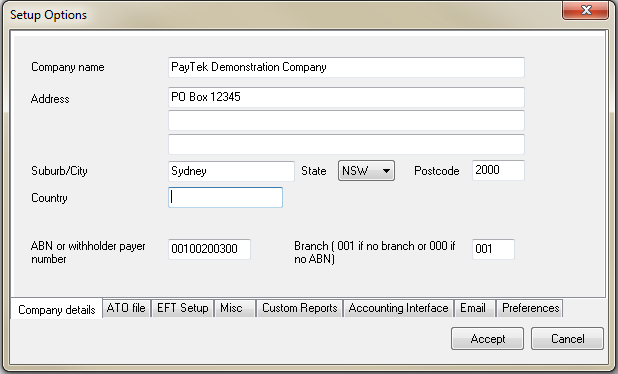This screenshot has width=618, height=374.
Task: Click the ABN or withholder payer number label
Action: click(88, 252)
